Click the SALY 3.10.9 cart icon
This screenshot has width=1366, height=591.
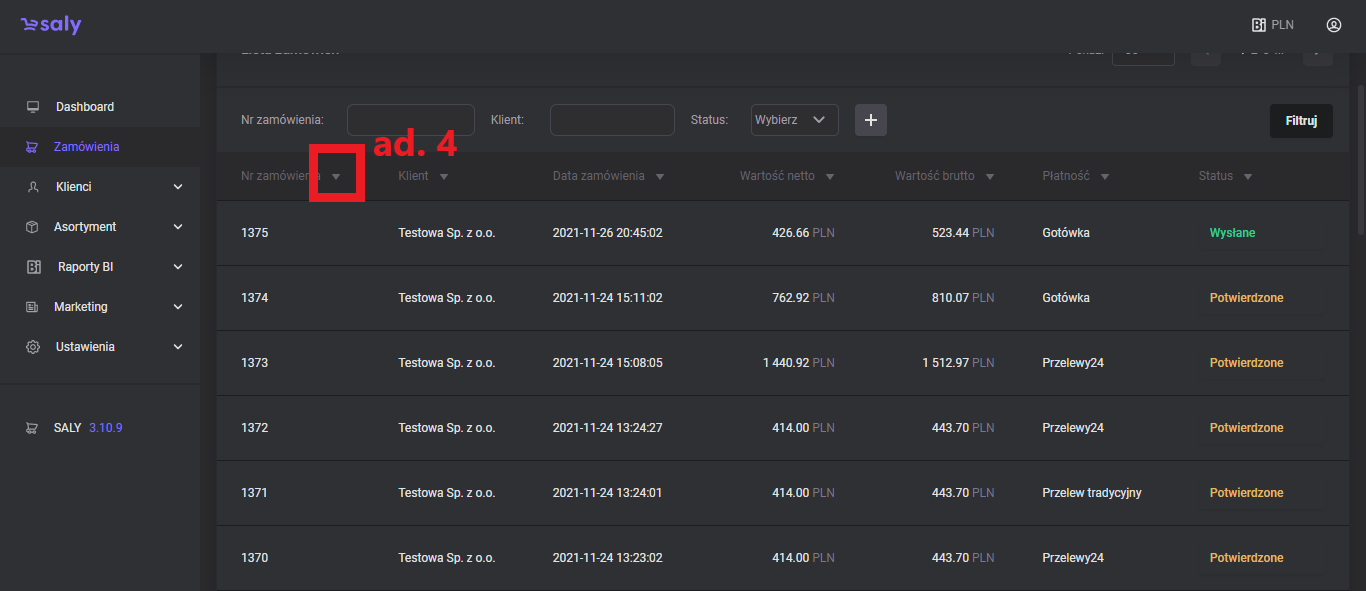pos(33,427)
